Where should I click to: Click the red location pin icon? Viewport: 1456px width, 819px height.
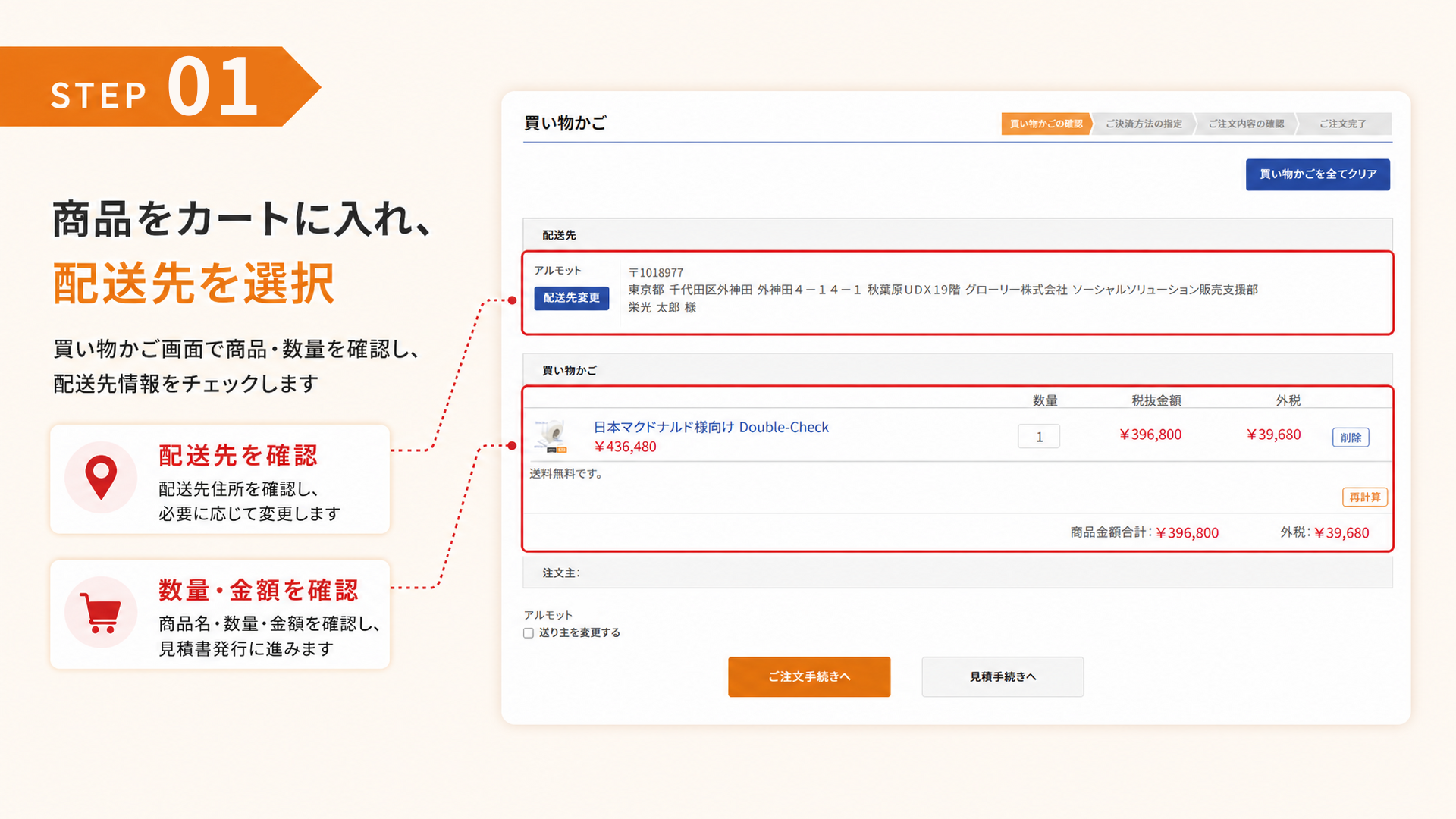click(x=101, y=478)
